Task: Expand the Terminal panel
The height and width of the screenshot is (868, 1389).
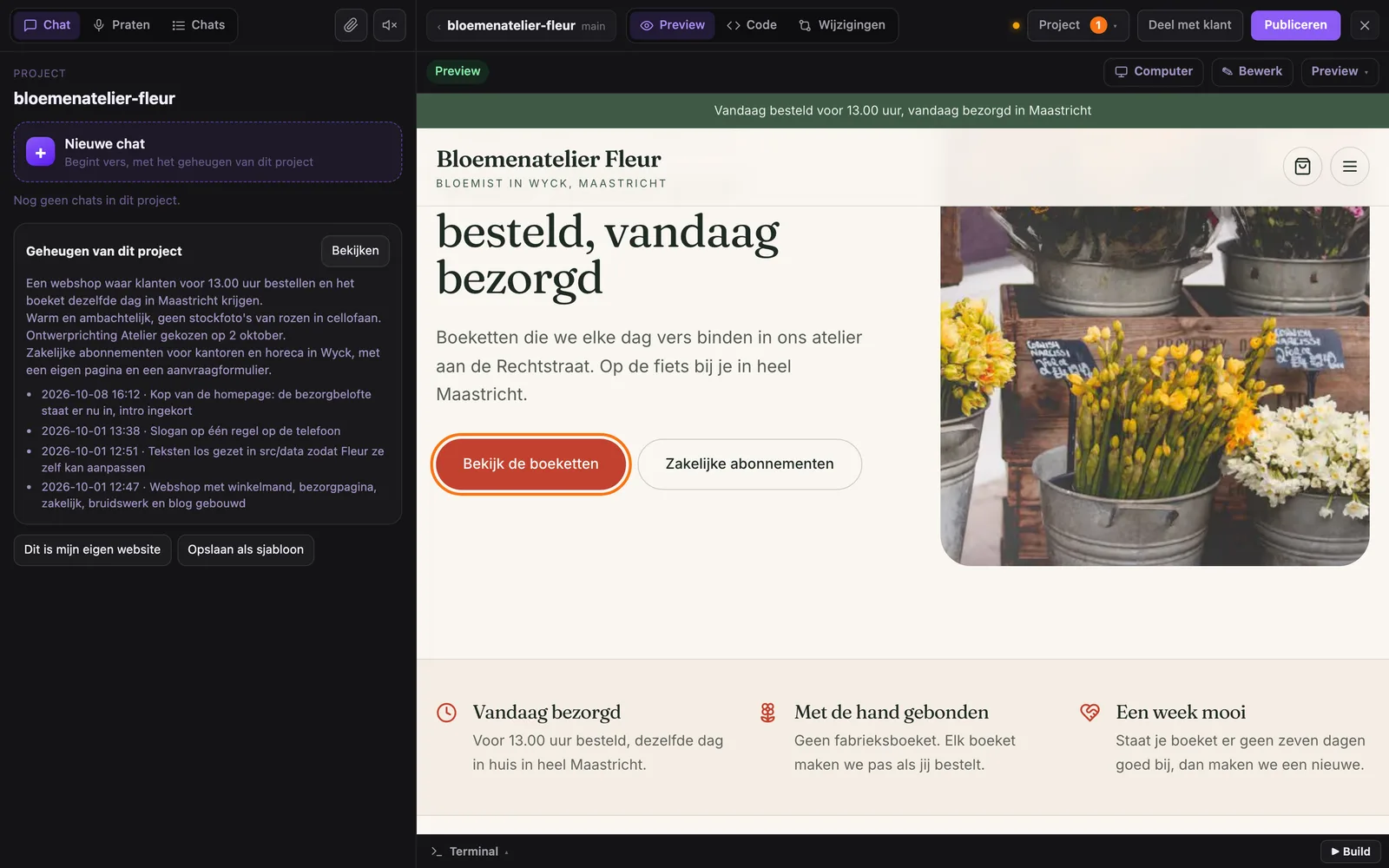Action: point(470,852)
